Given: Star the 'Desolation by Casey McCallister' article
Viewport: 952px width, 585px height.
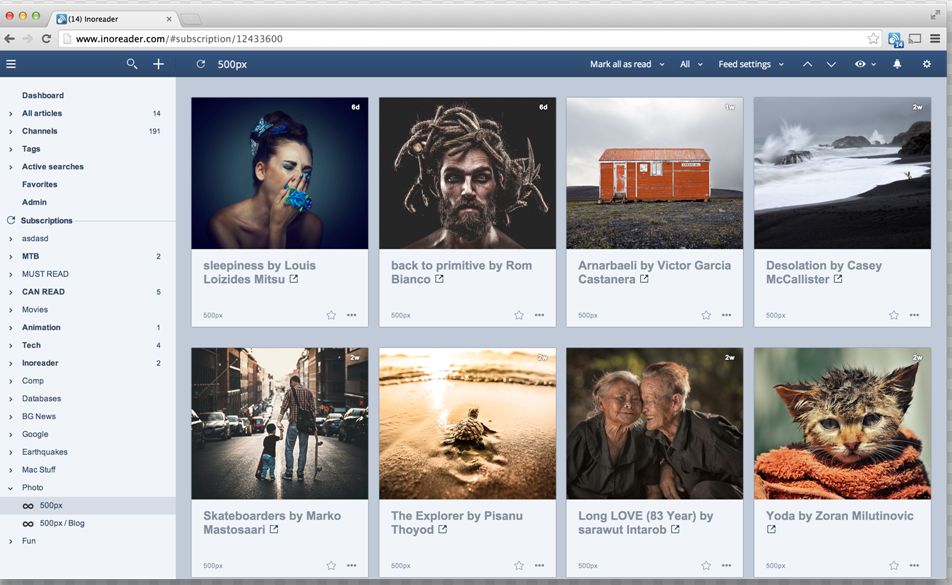Looking at the screenshot, I should (x=894, y=315).
